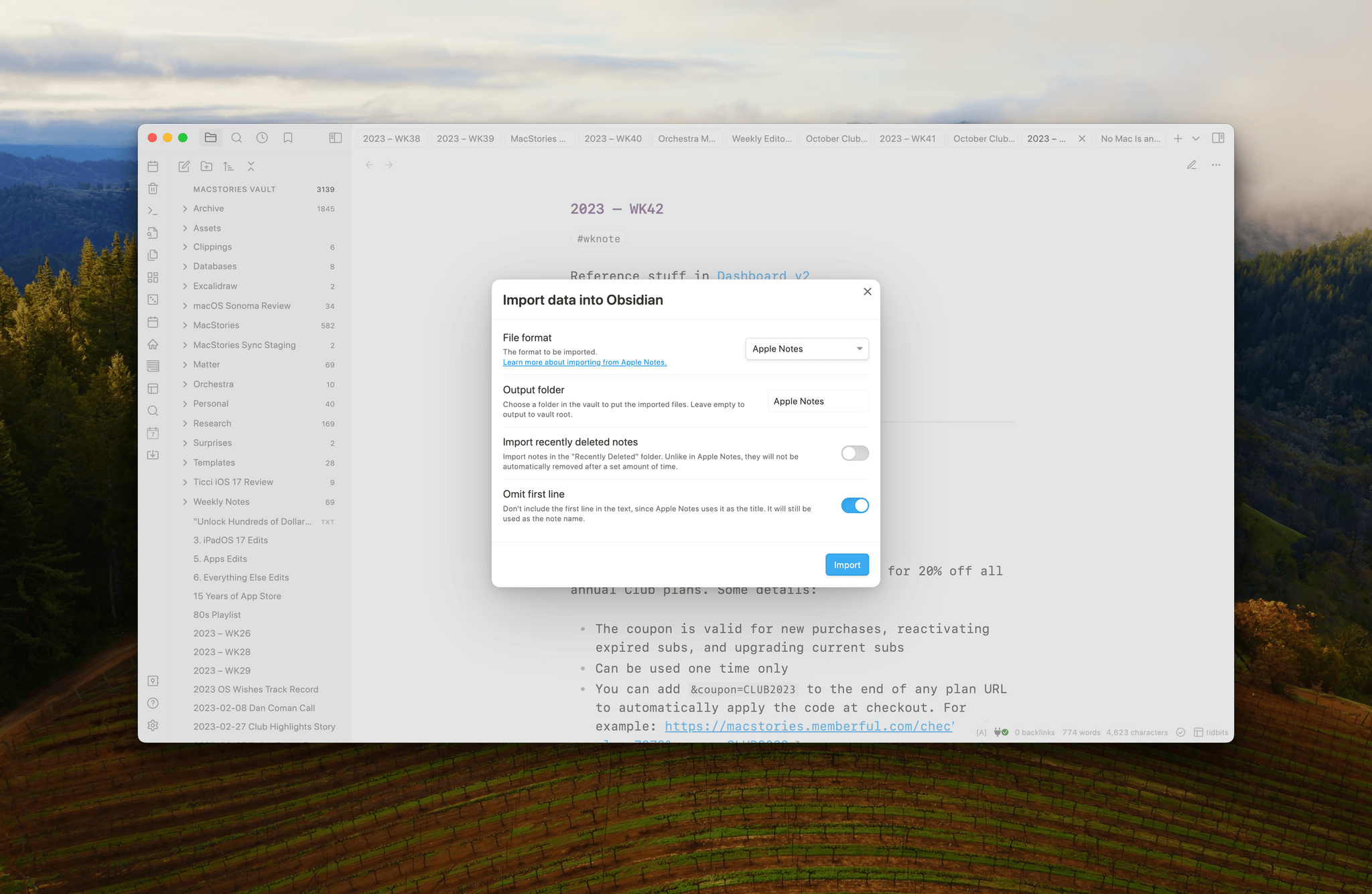The width and height of the screenshot is (1372, 894).
Task: Toggle the Omit first line switch off
Action: coord(855,505)
